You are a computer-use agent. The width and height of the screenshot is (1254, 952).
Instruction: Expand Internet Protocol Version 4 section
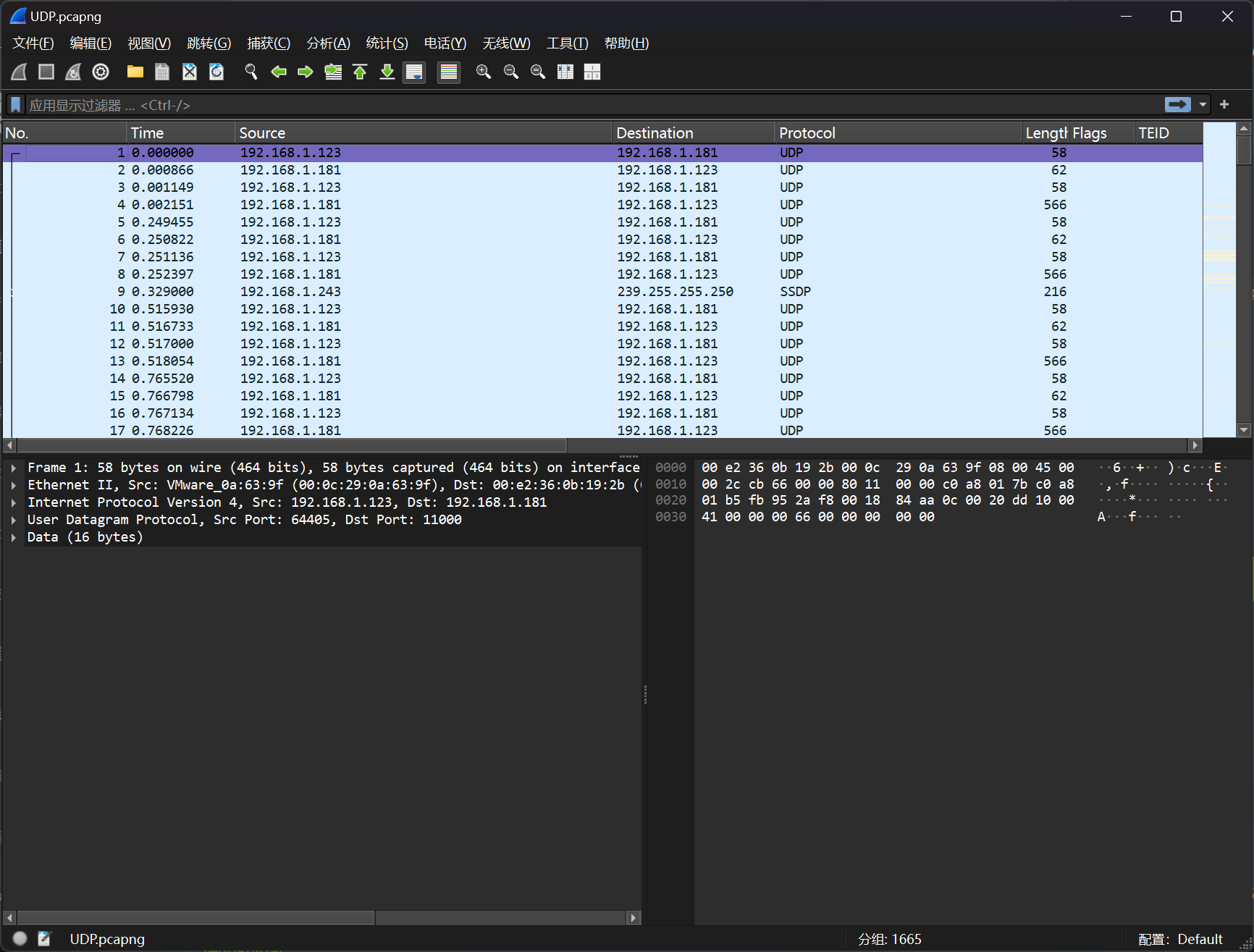click(x=14, y=502)
